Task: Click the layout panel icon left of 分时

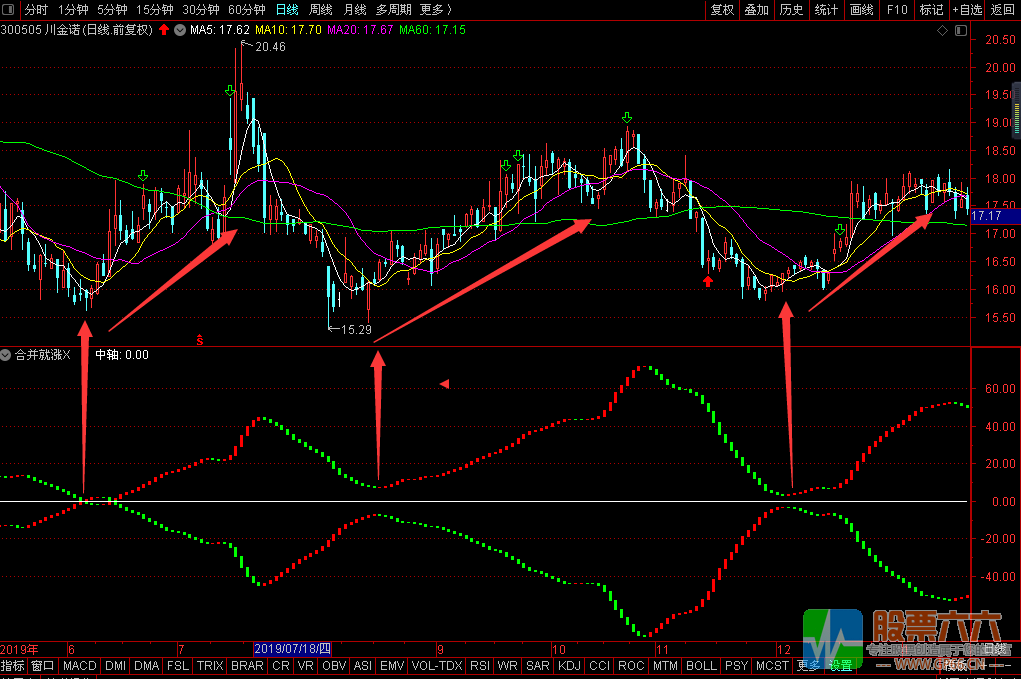Action: point(8,9)
